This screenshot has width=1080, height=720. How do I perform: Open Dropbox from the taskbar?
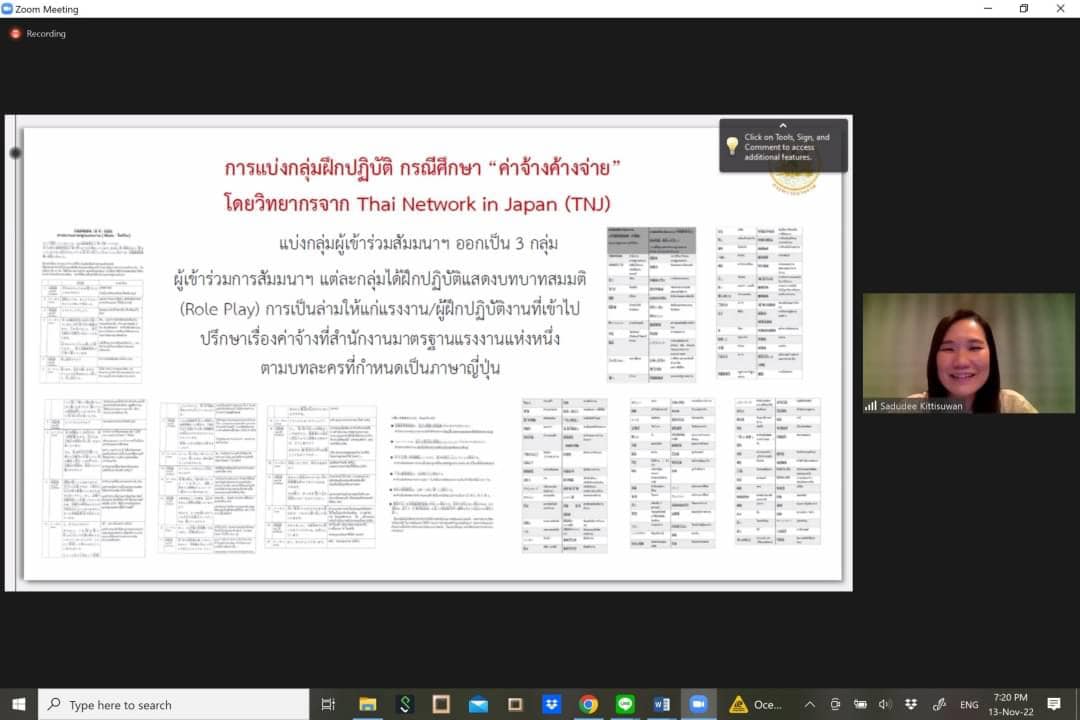point(552,704)
